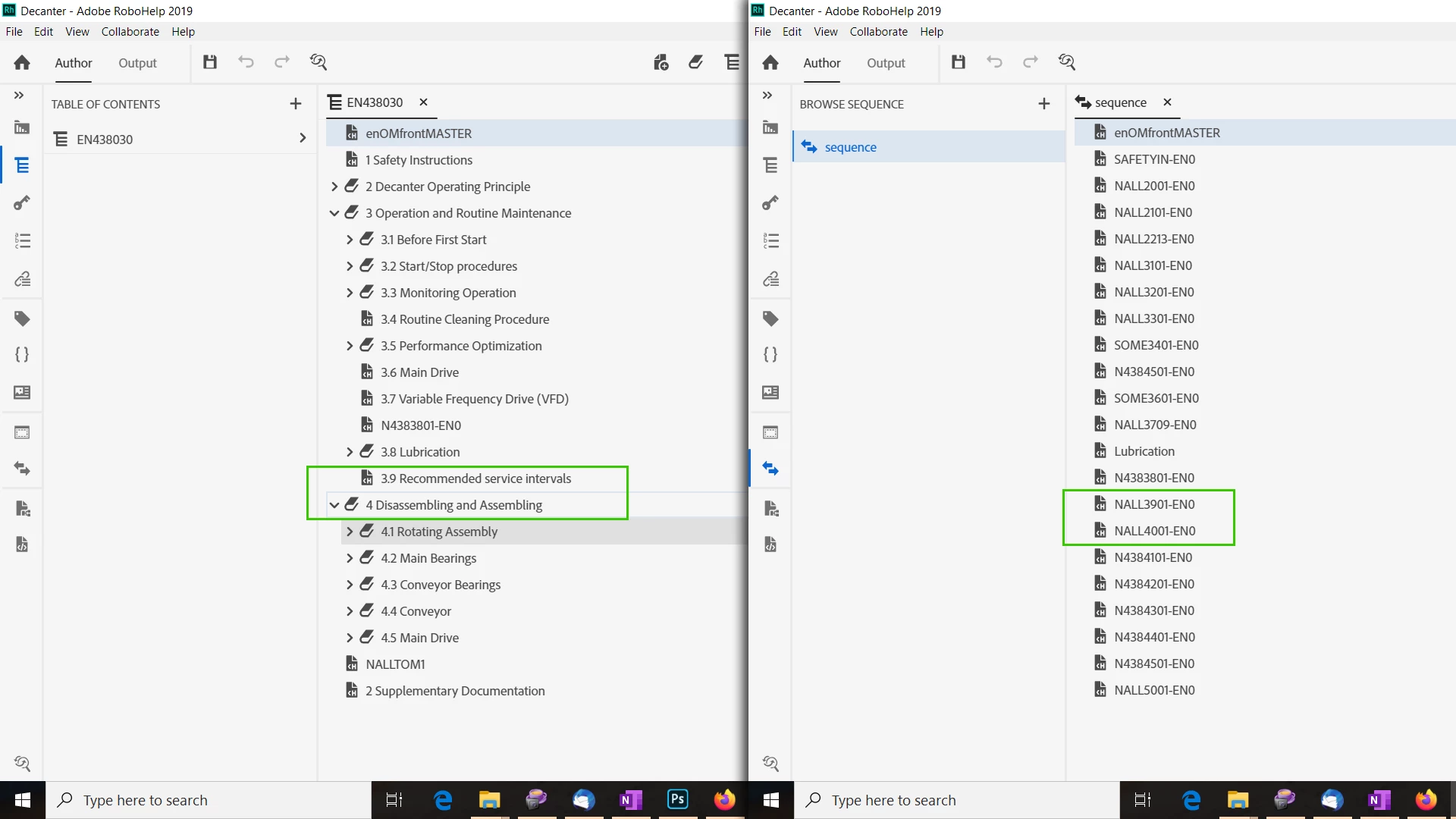The height and width of the screenshot is (819, 1456).
Task: Add a new browse sequence with plus button
Action: [x=1044, y=104]
